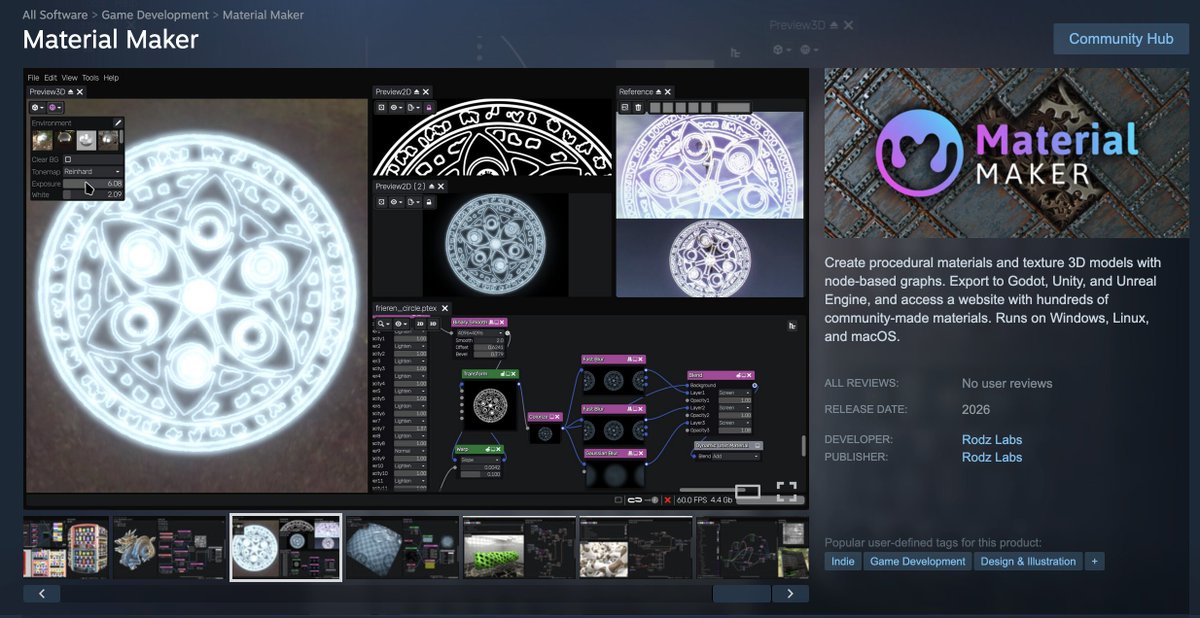The height and width of the screenshot is (618, 1200).
Task: Open Game Development breadcrumb link
Action: point(155,15)
